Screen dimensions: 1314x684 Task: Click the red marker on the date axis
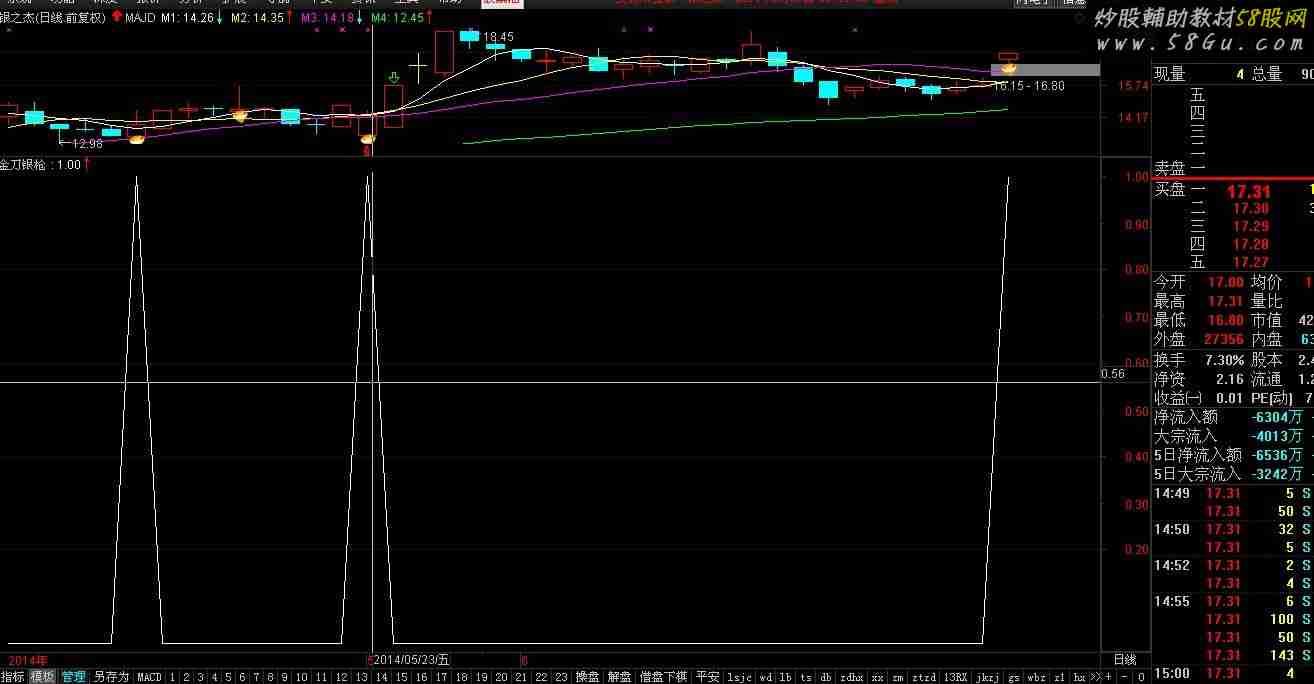[x=523, y=660]
